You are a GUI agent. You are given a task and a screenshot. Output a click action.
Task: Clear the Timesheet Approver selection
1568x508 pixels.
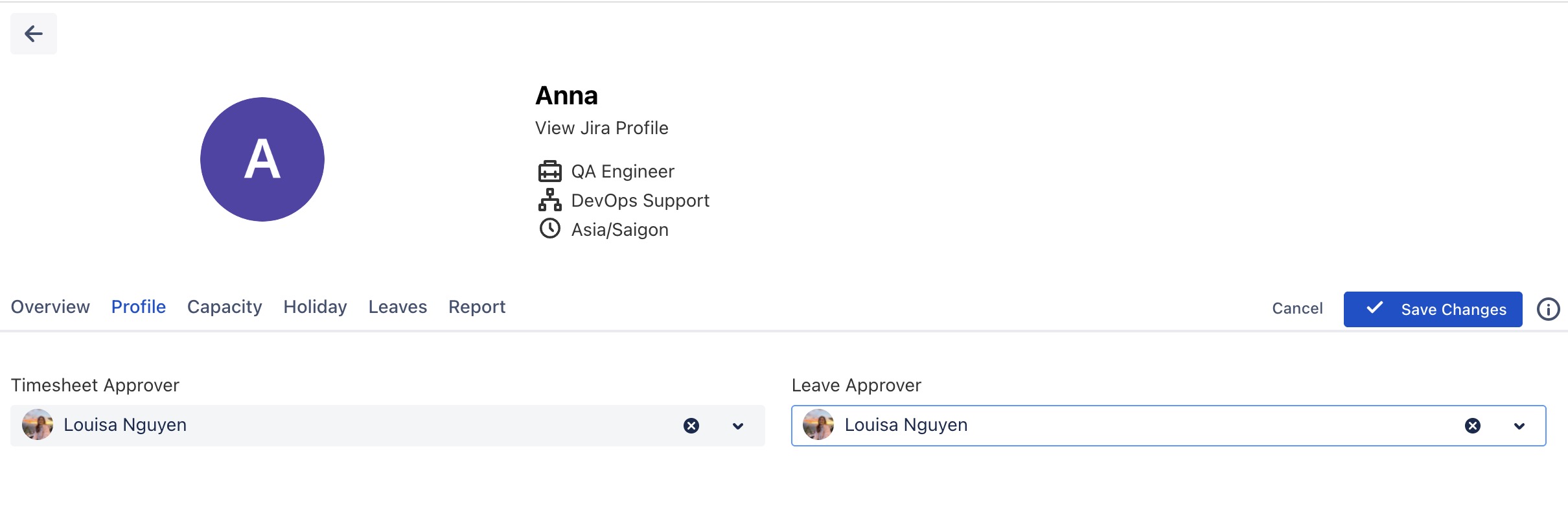click(x=691, y=426)
